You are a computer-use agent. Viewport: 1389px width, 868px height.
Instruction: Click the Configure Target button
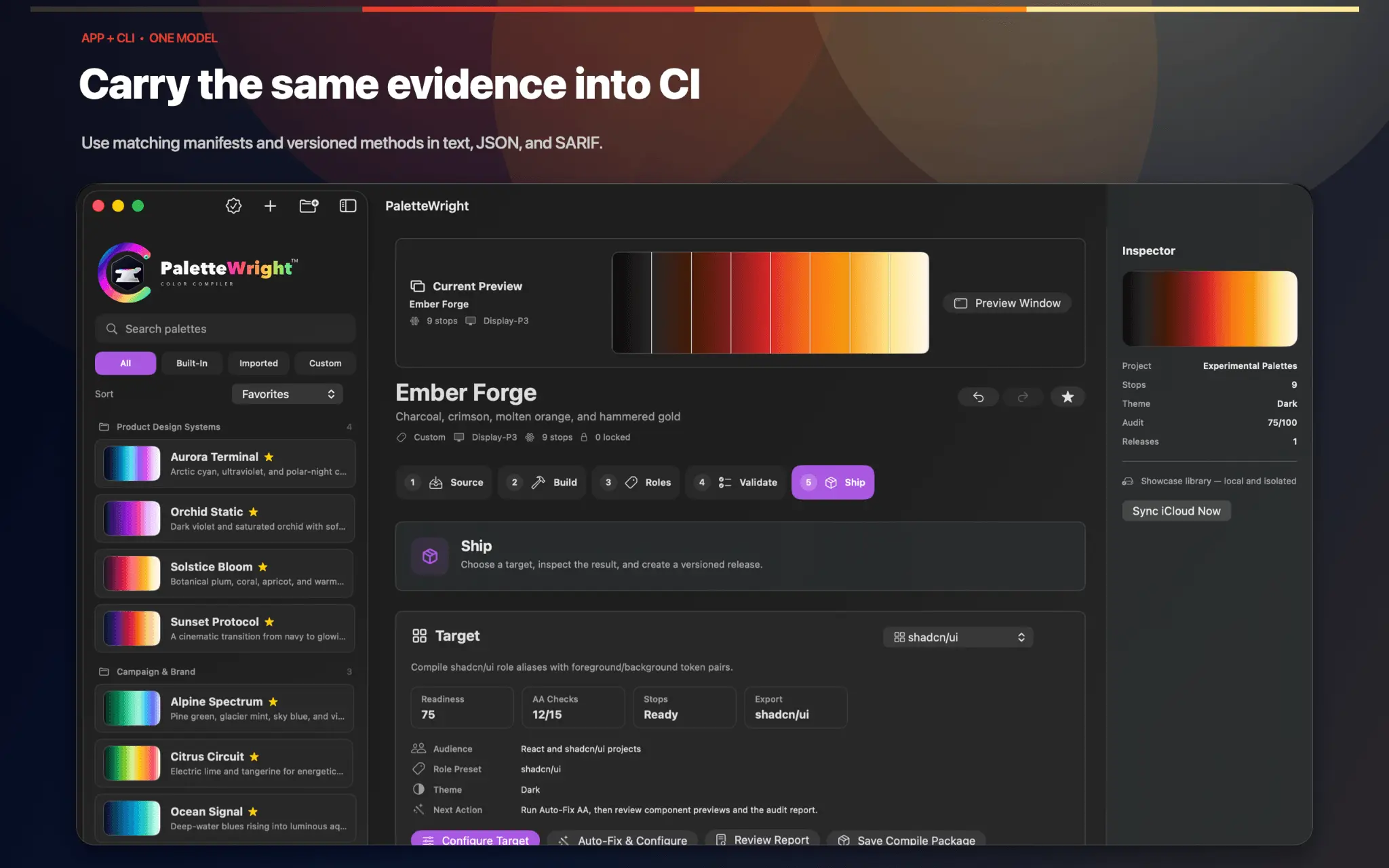475,839
